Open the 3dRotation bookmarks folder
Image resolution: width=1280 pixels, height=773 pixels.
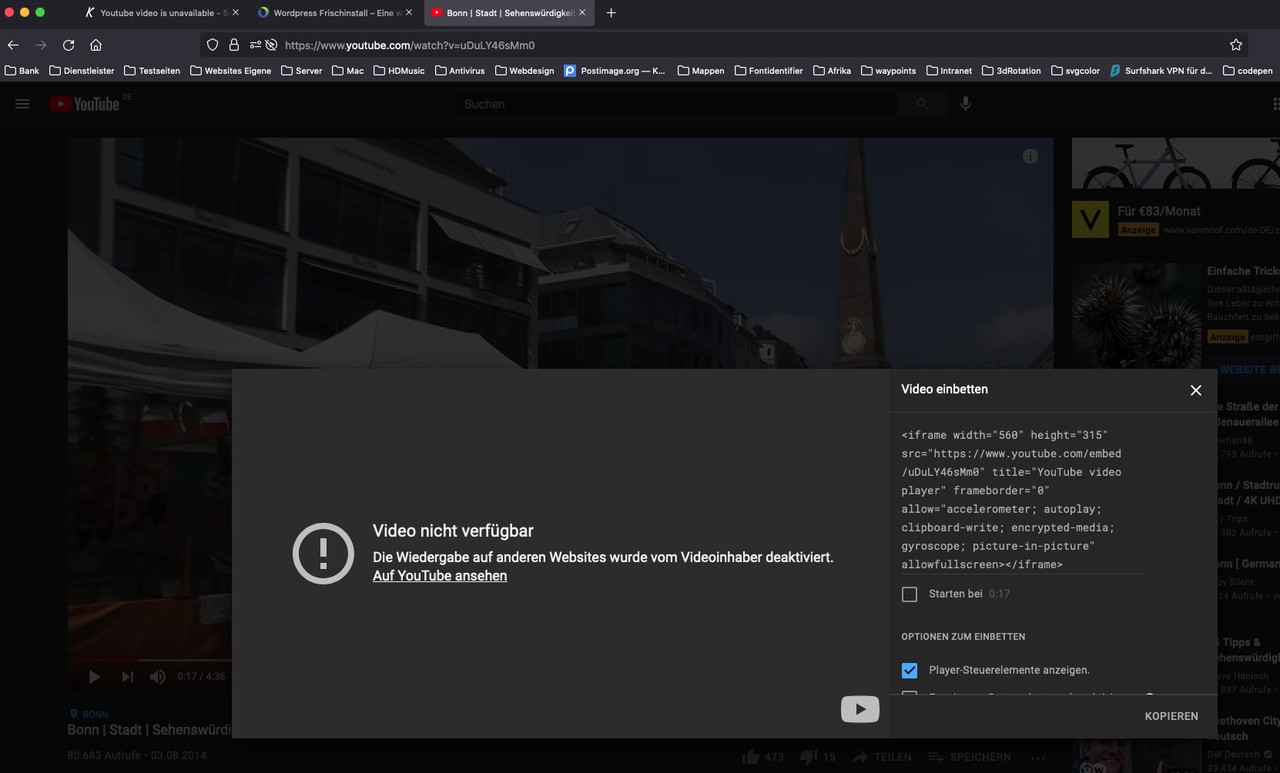pyautogui.click(x=1011, y=71)
